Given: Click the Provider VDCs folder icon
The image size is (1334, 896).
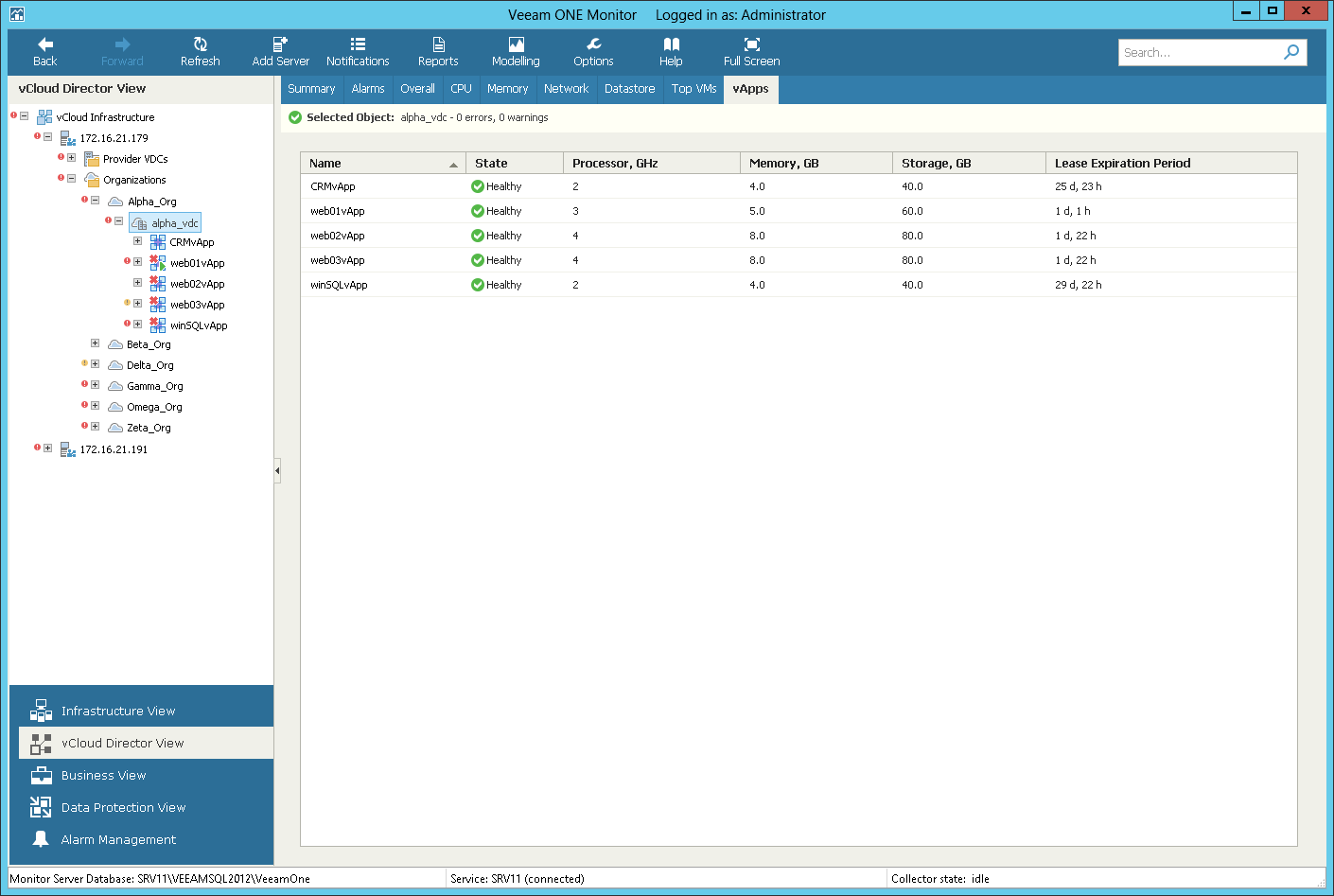Looking at the screenshot, I should 92,159.
